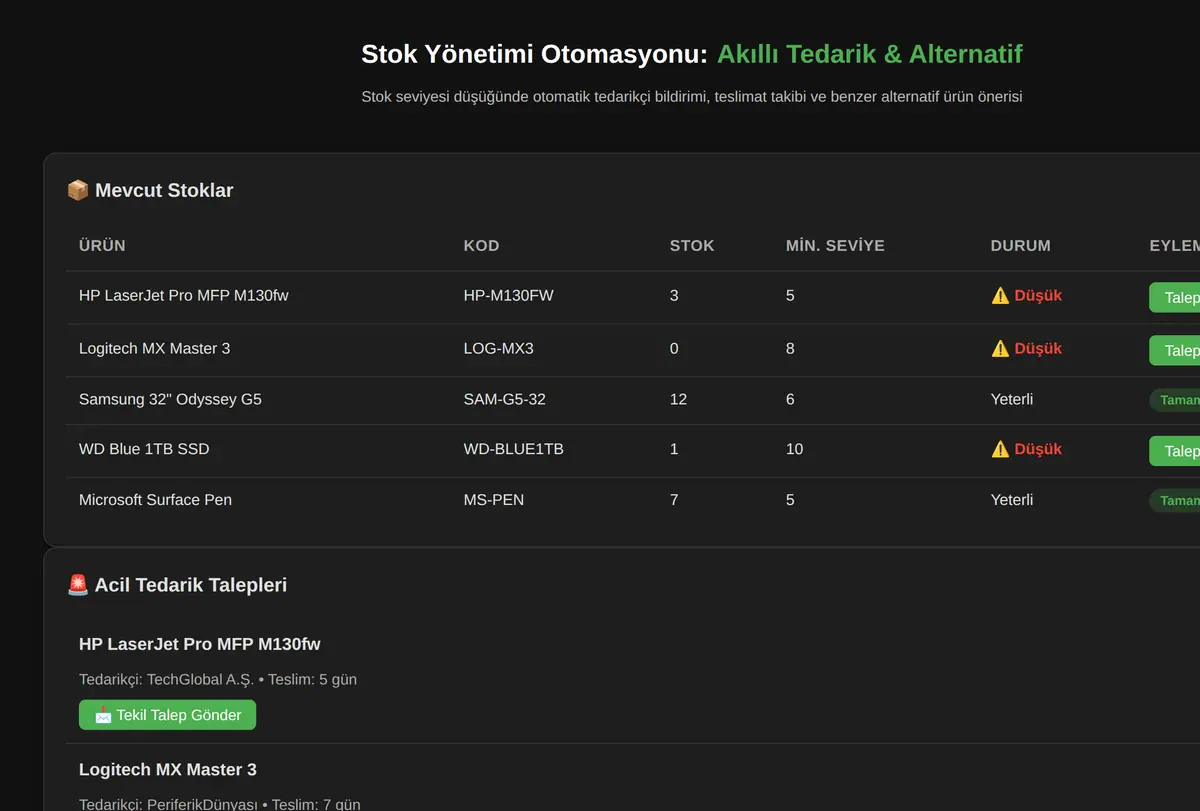Click Yeterli status in Samsung row
Image resolution: width=1200 pixels, height=811 pixels.
pyautogui.click(x=1012, y=400)
